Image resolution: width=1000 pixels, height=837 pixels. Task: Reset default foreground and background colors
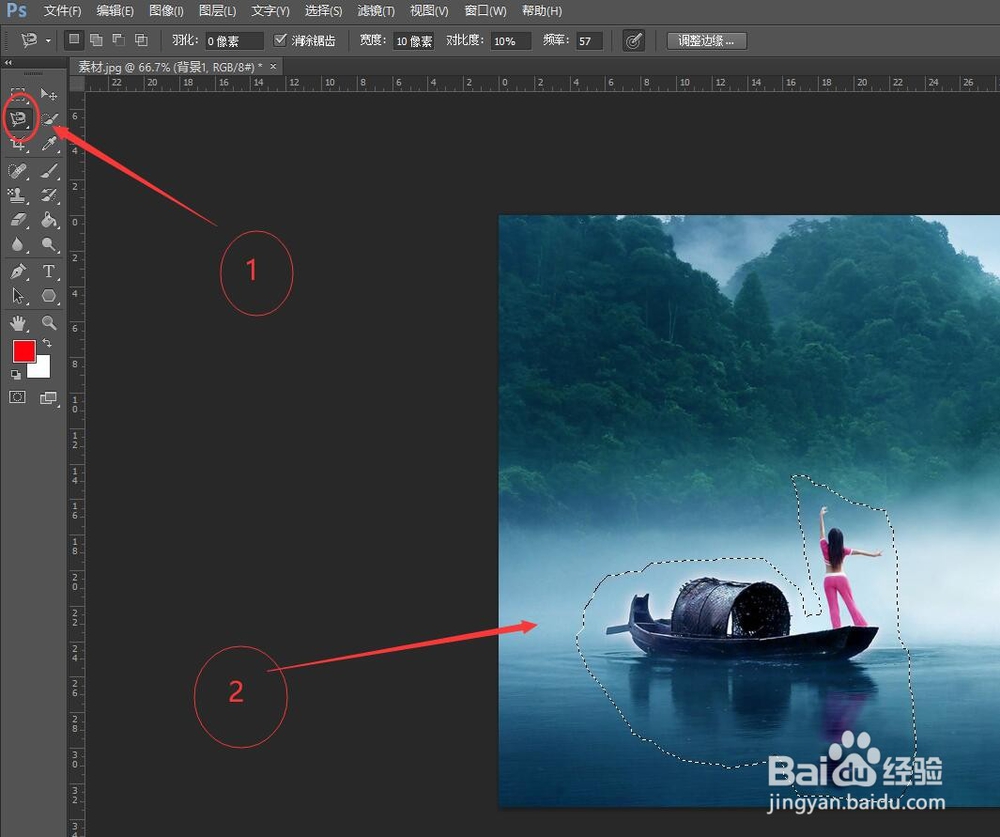click(16, 374)
